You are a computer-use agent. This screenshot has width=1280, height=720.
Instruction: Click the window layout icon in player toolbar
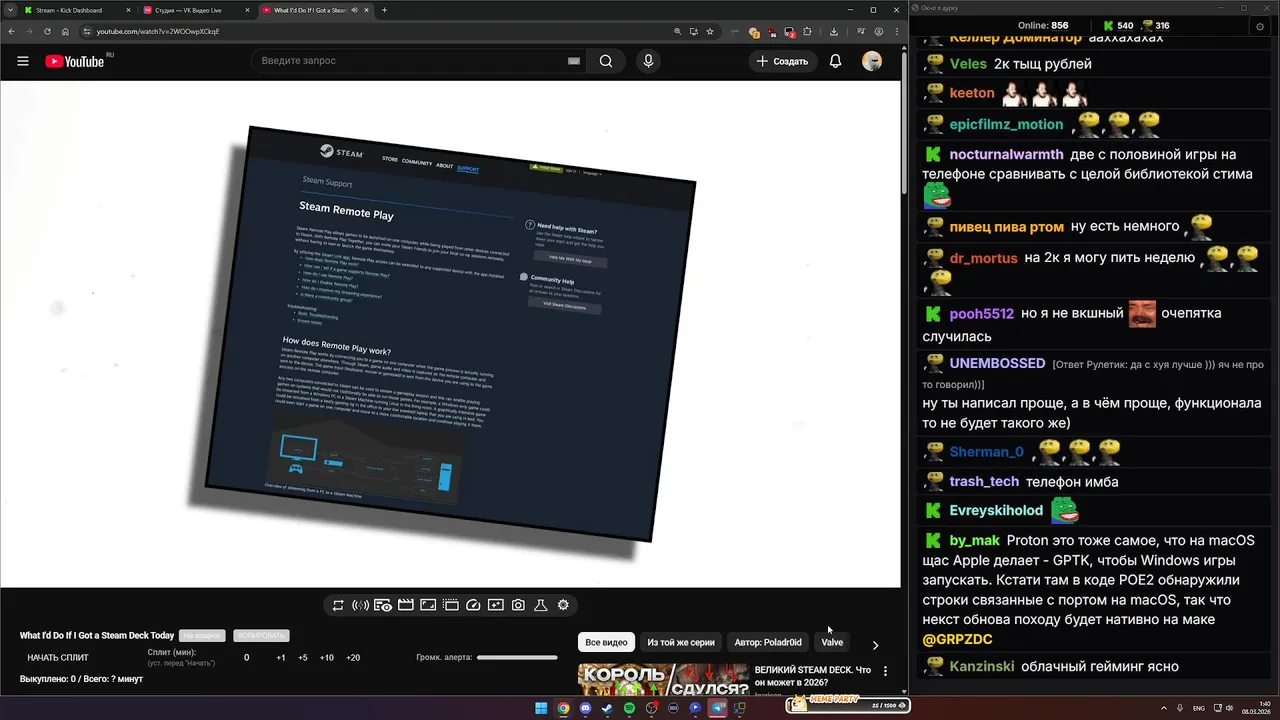point(451,605)
